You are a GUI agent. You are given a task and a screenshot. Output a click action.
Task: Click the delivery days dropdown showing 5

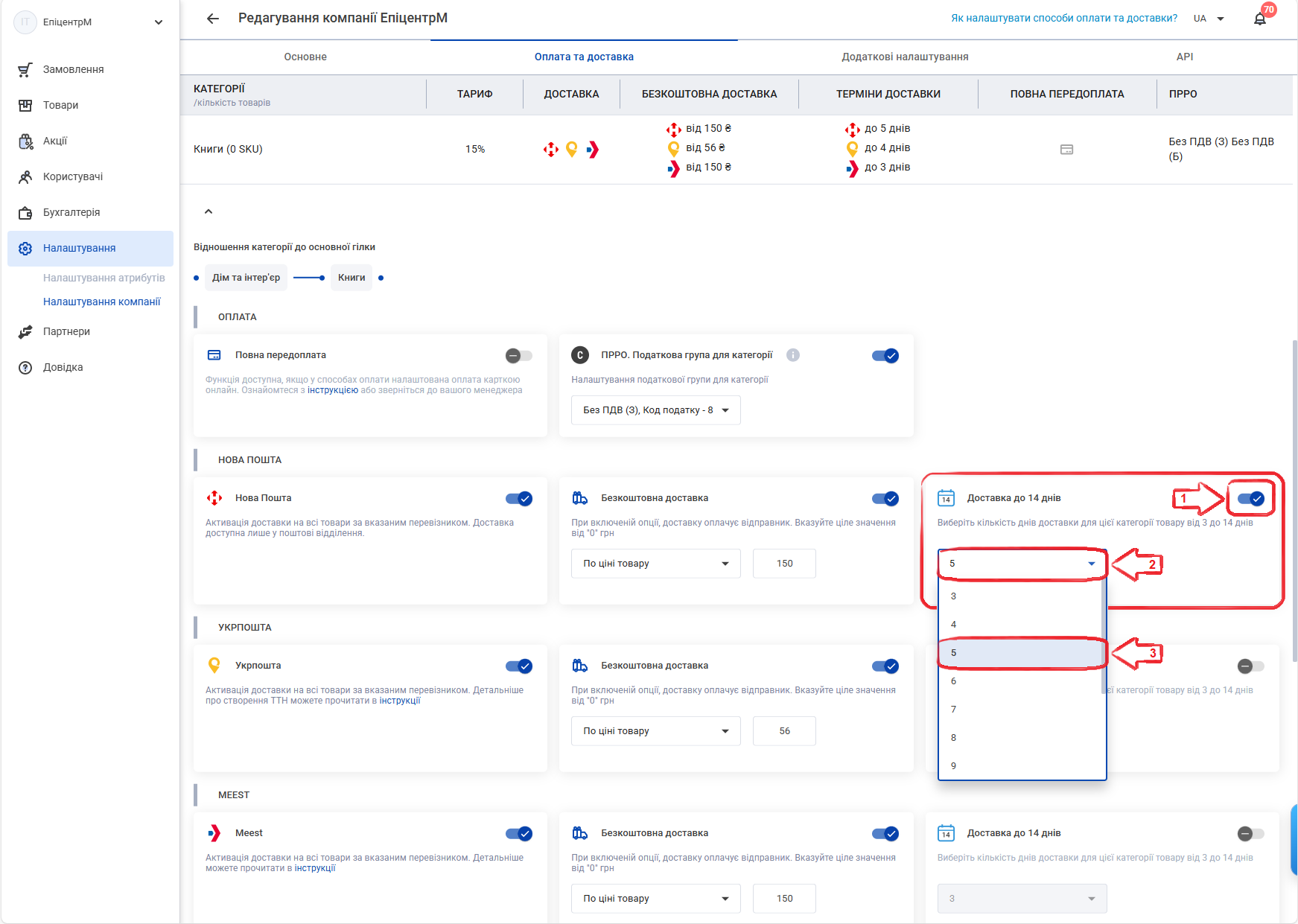point(1022,564)
